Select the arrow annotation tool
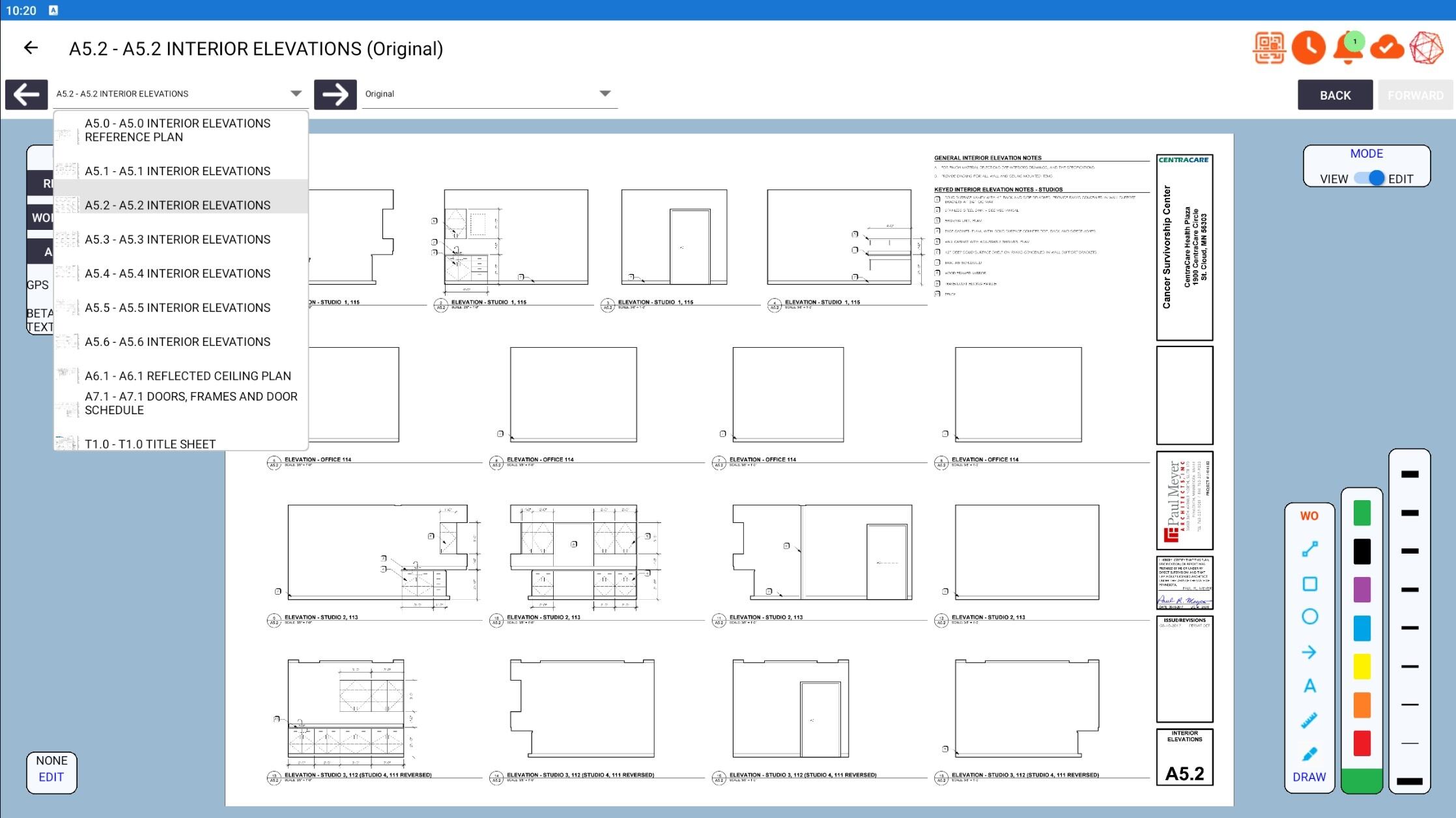1456x818 pixels. pyautogui.click(x=1309, y=651)
